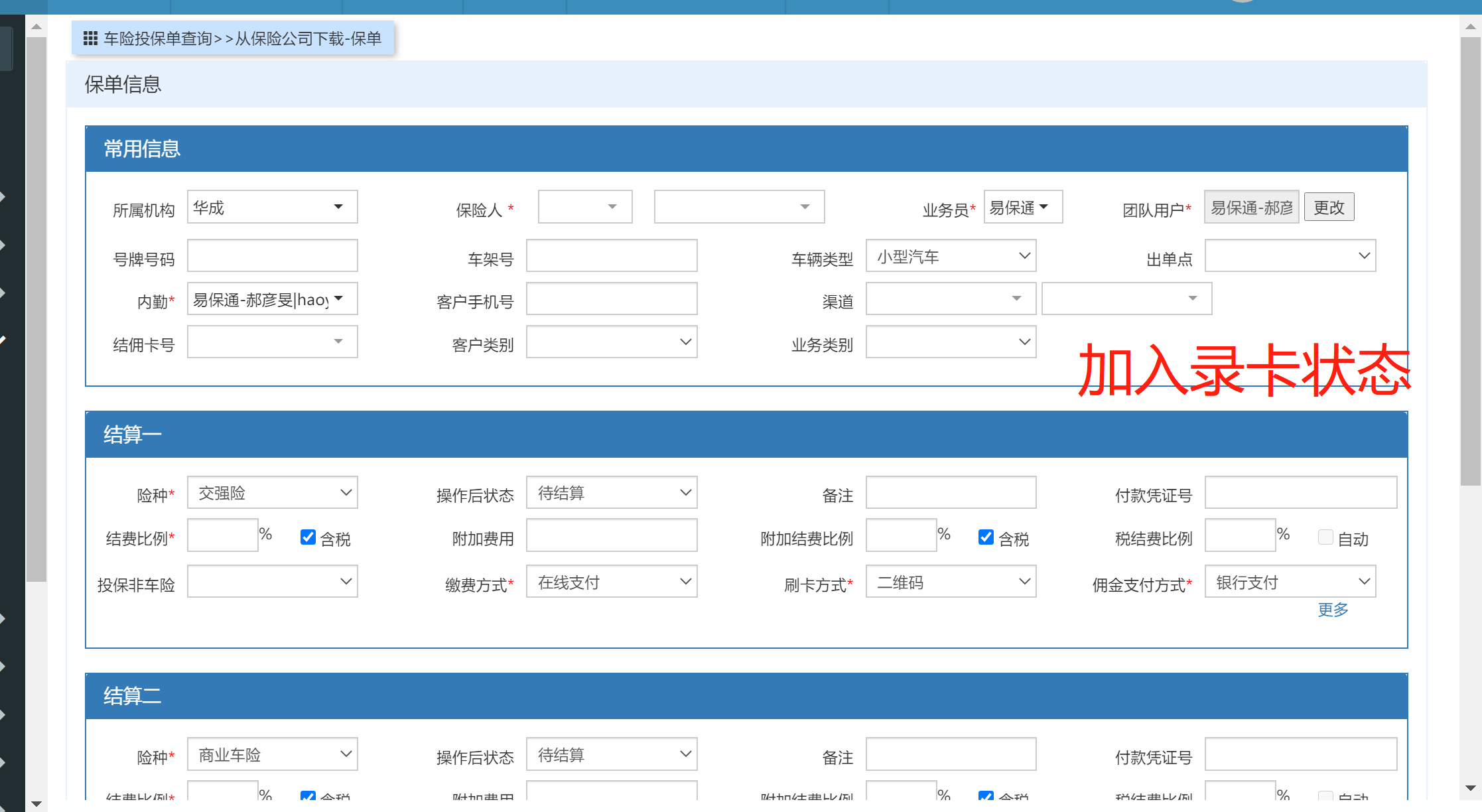Enable 自动 checkbox for 税结费比例
Image resolution: width=1482 pixels, height=812 pixels.
1325,537
